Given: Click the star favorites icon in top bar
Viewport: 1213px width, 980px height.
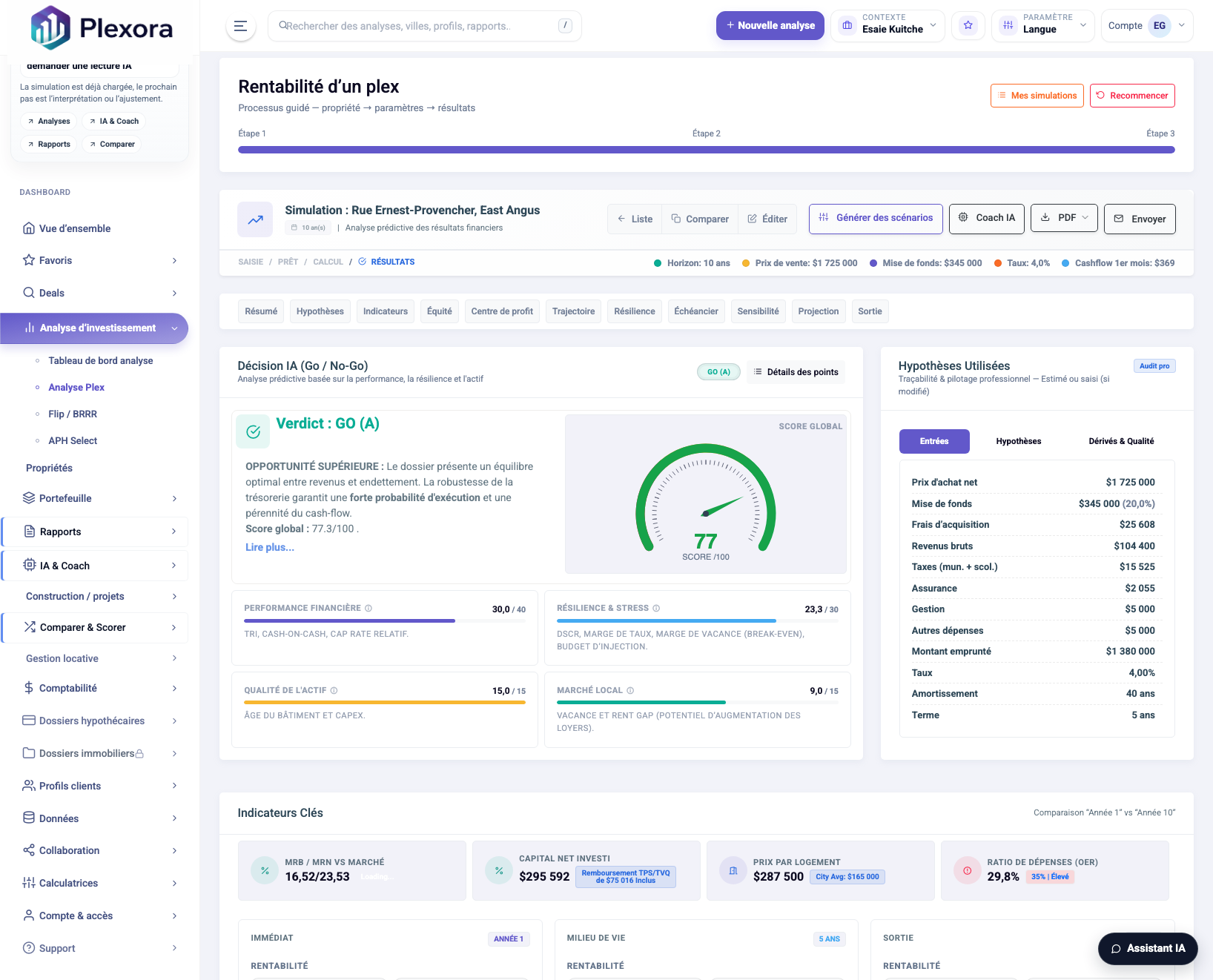Looking at the screenshot, I should coord(968,26).
